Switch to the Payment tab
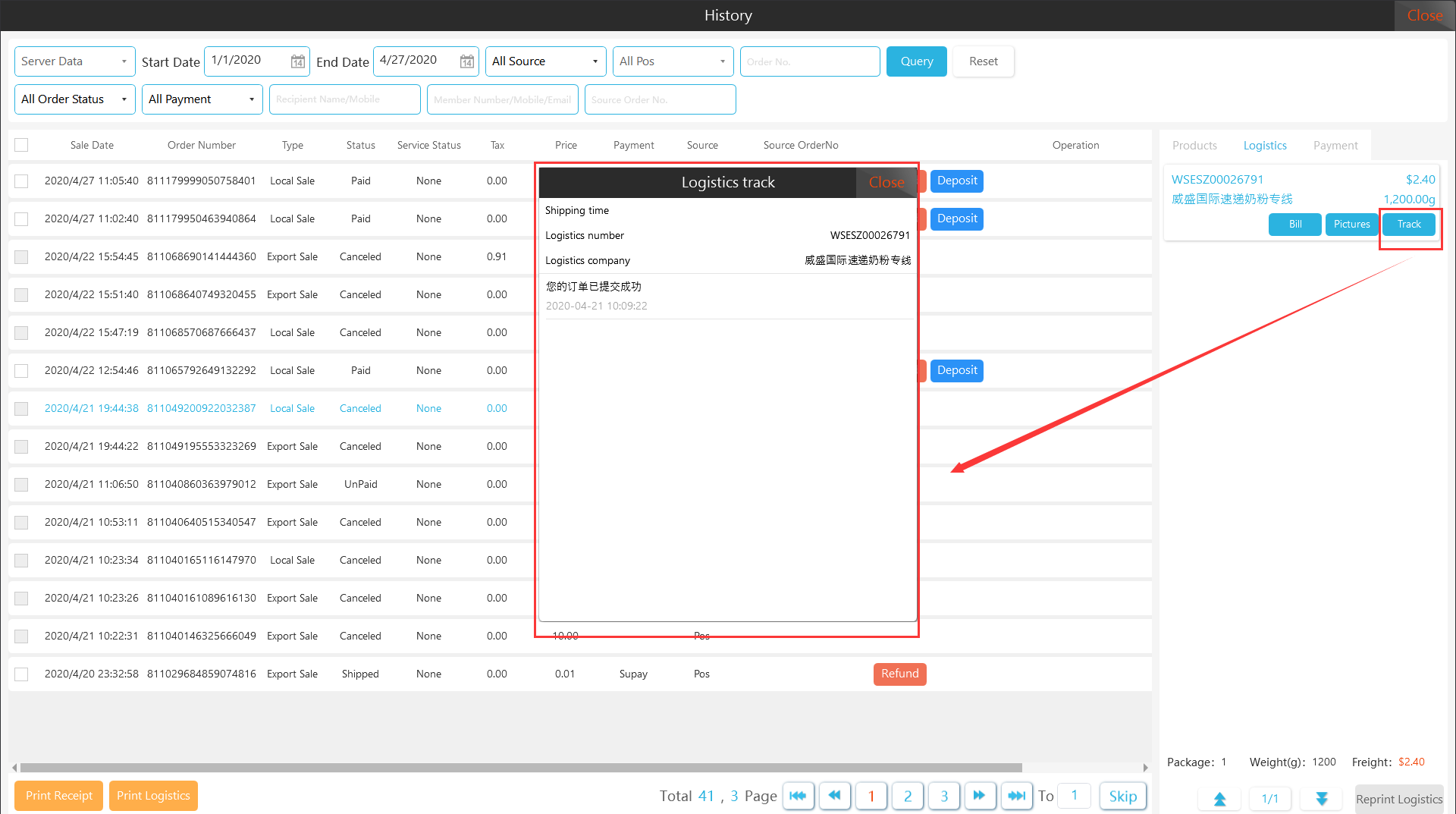Screen dimensions: 1456x814 click(x=1335, y=146)
